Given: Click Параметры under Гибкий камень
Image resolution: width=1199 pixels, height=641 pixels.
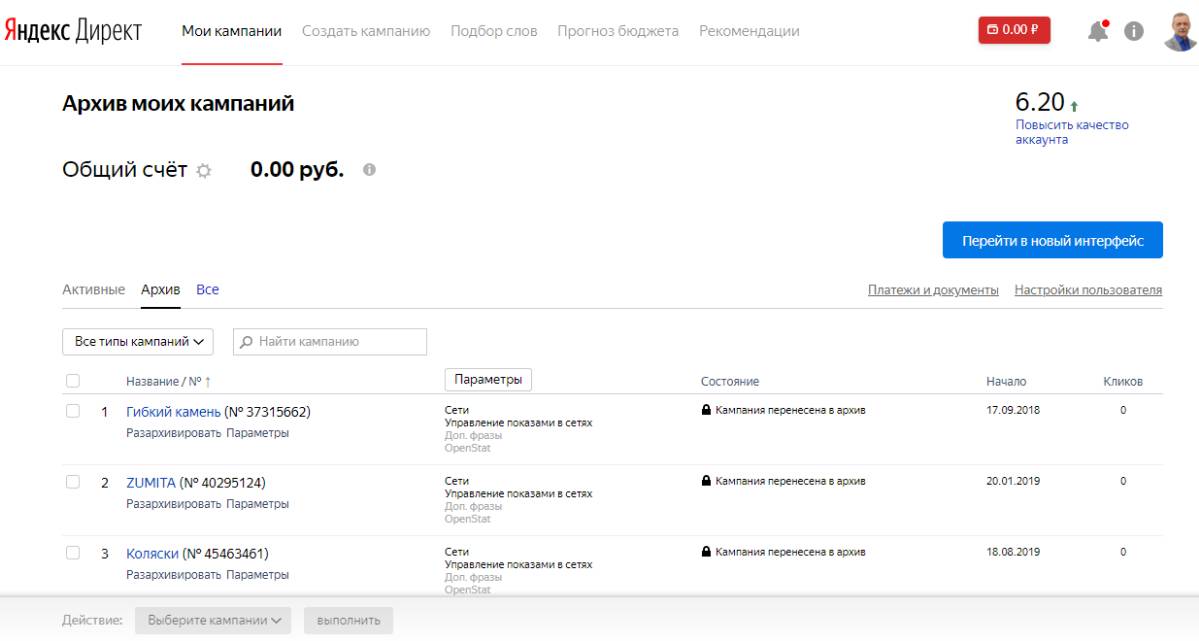Looking at the screenshot, I should click(x=258, y=433).
